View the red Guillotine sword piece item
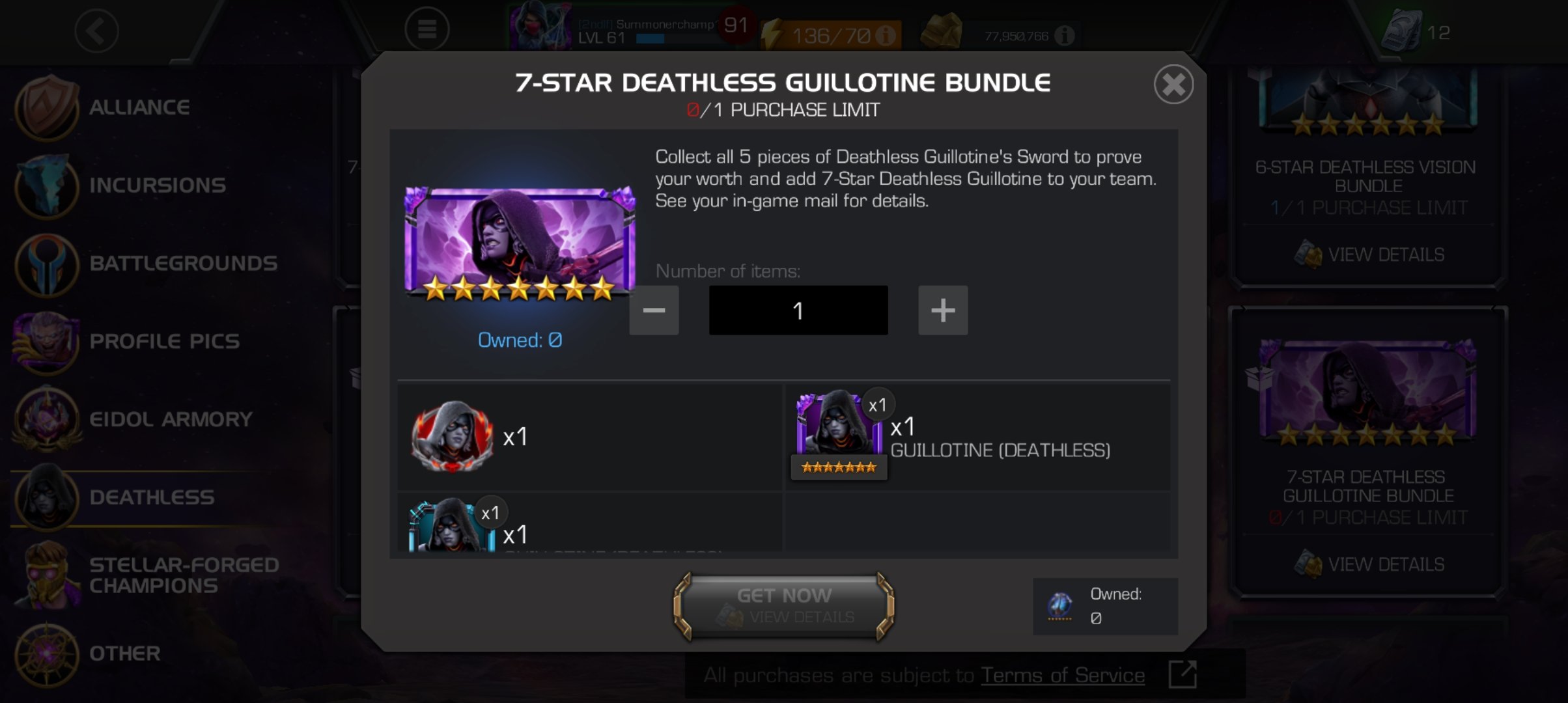 click(452, 436)
